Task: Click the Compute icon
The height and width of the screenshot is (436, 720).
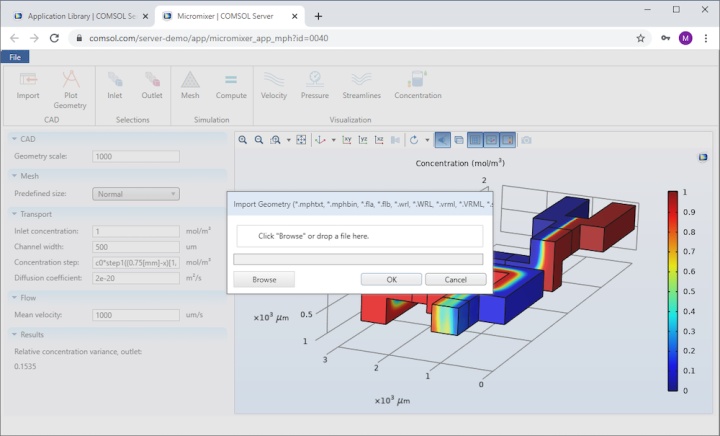Action: click(231, 80)
